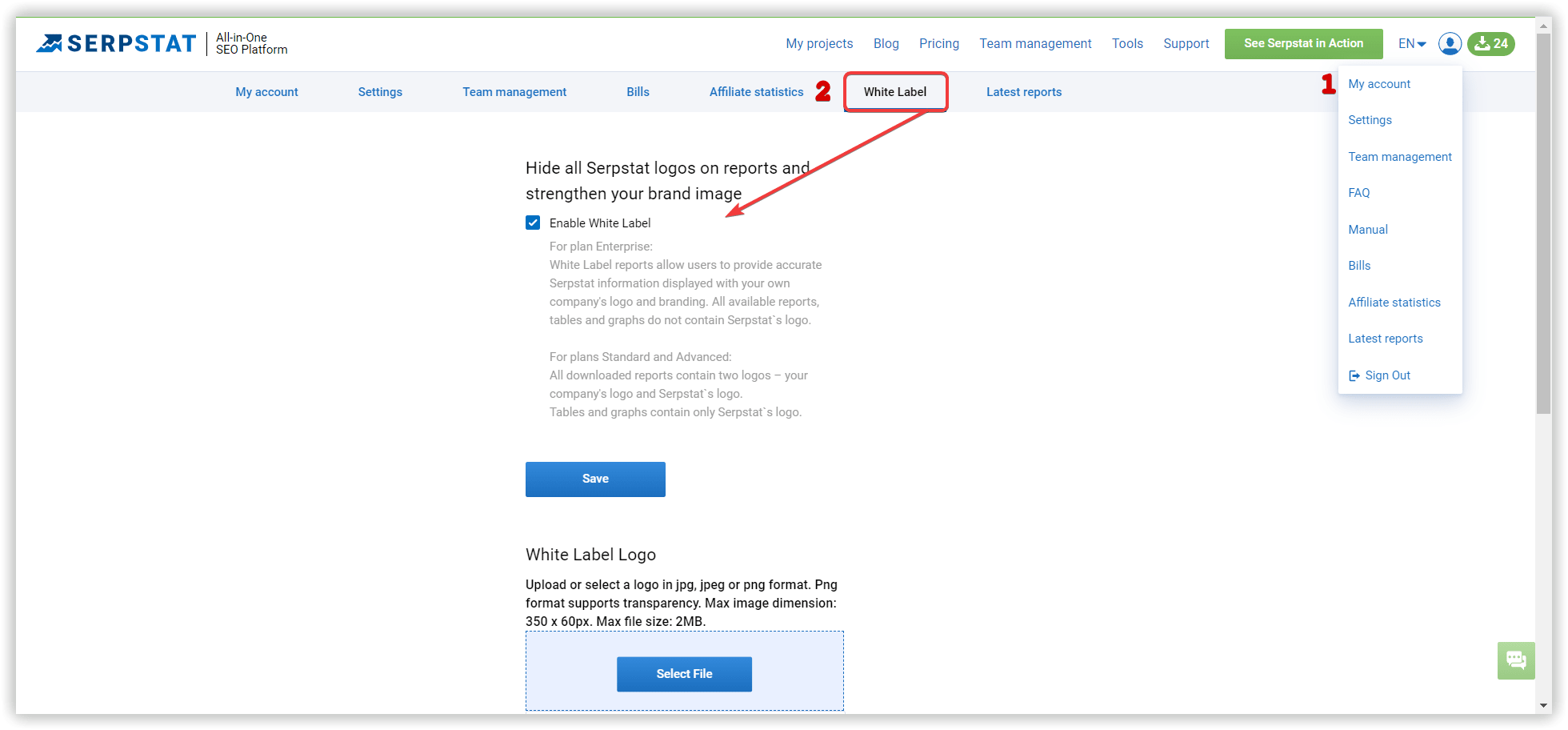
Task: Switch to the Bills tab
Action: (638, 92)
